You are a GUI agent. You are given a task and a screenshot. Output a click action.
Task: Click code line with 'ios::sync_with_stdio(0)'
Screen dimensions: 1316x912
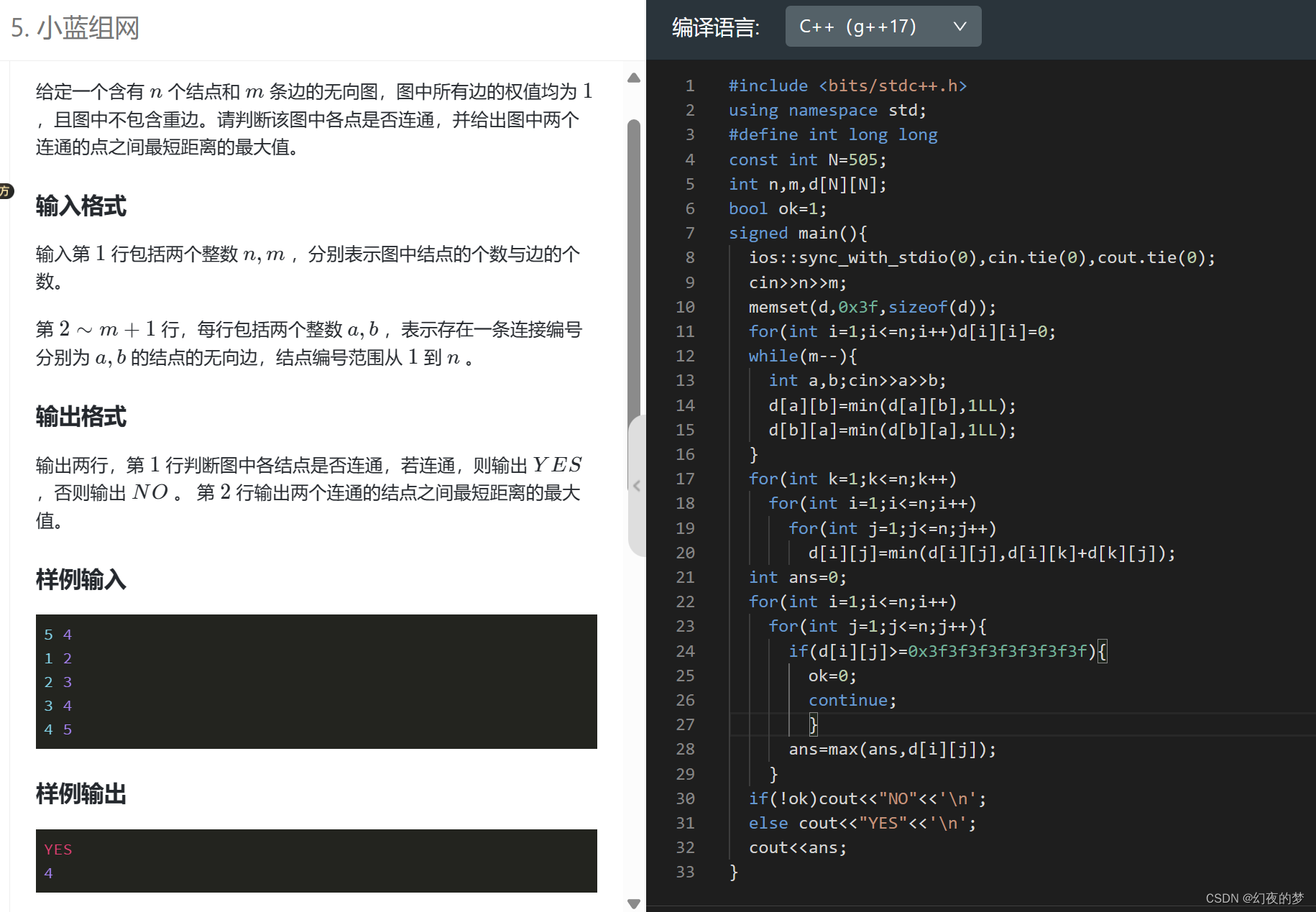click(982, 257)
